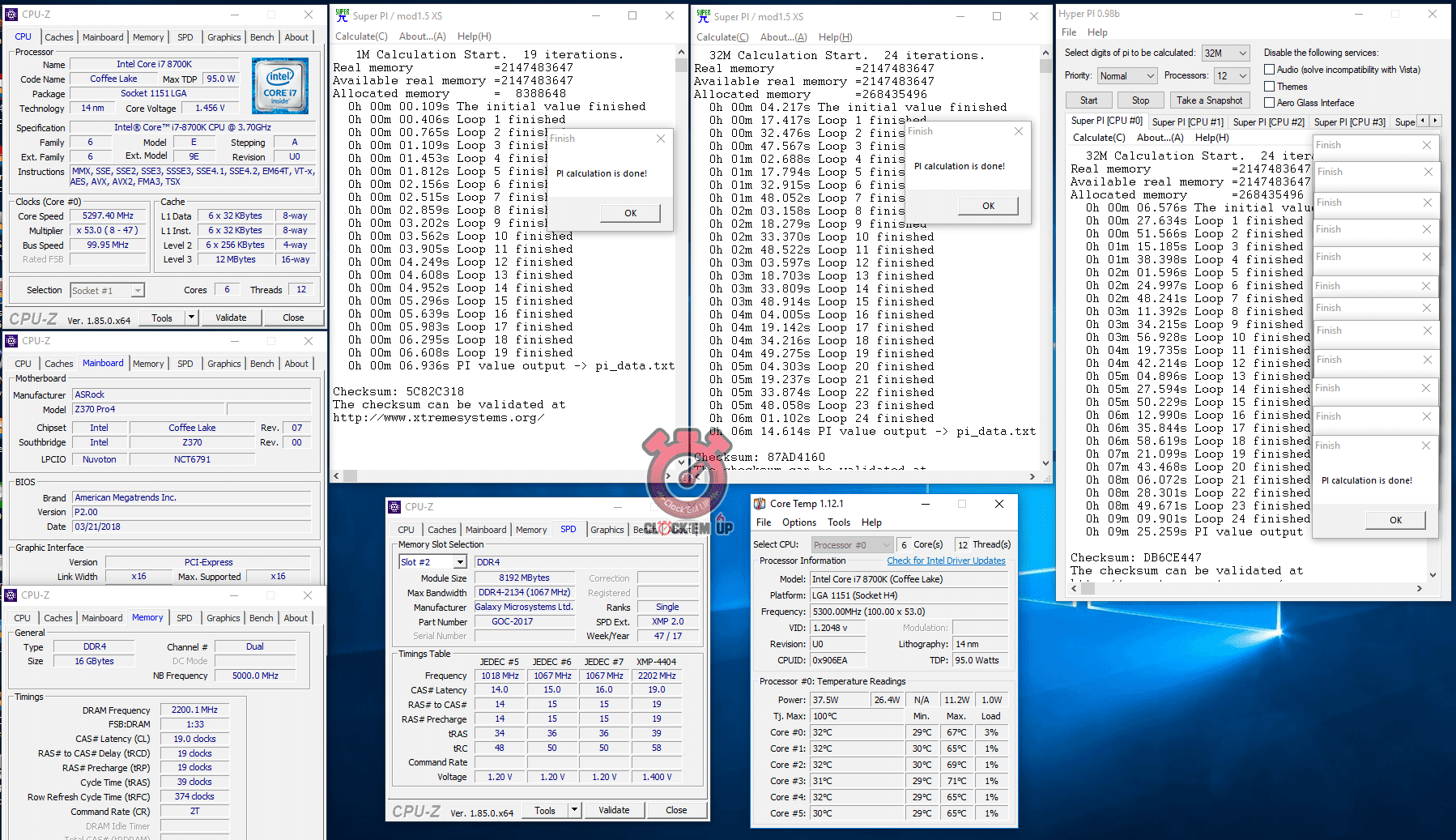The height and width of the screenshot is (840, 1456).
Task: Open the Slot #2 memory slot dropdown
Action: click(x=433, y=562)
